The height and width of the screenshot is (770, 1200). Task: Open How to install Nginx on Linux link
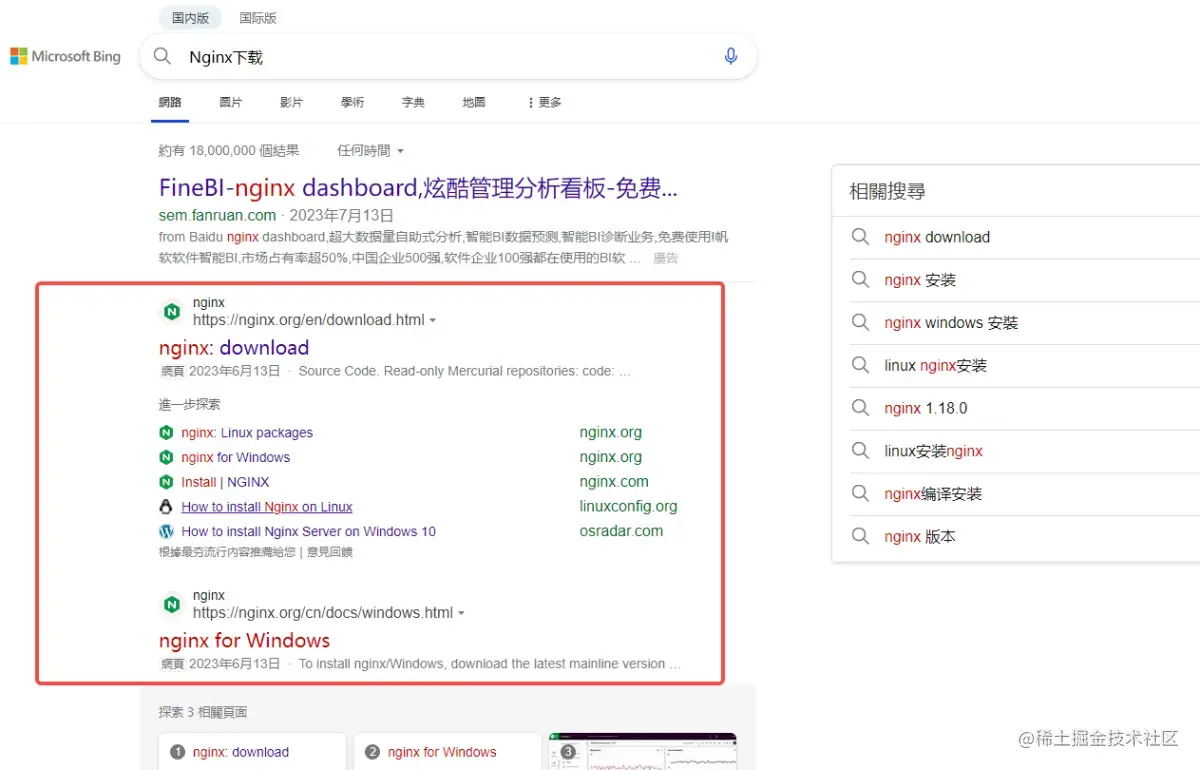coord(267,507)
